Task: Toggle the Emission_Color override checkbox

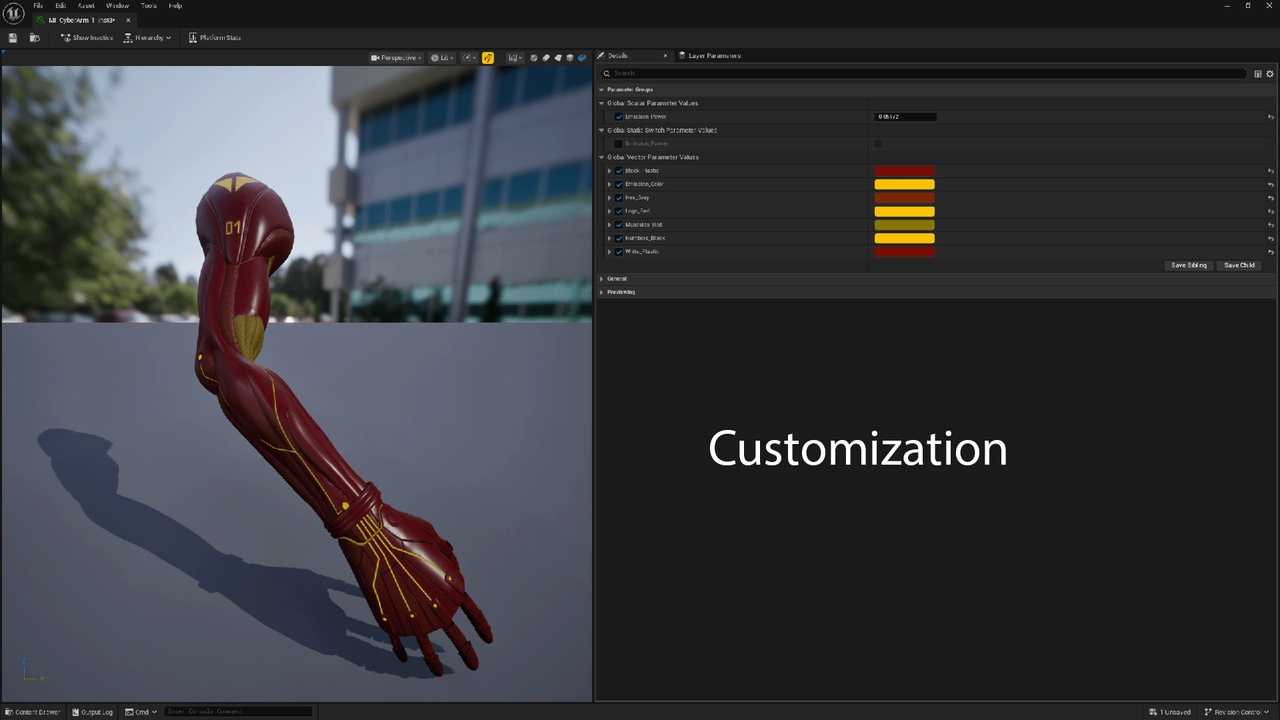Action: [x=619, y=184]
